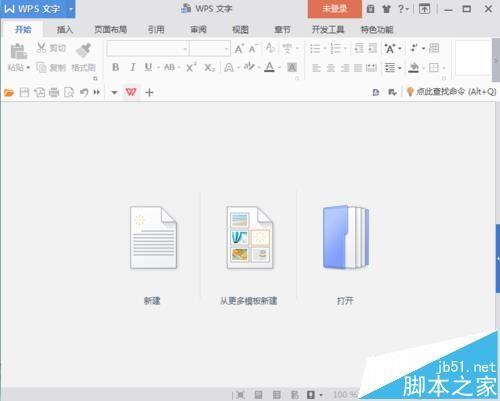Click the 新建 new document thumbnail
The image size is (500, 401).
pyautogui.click(x=153, y=237)
